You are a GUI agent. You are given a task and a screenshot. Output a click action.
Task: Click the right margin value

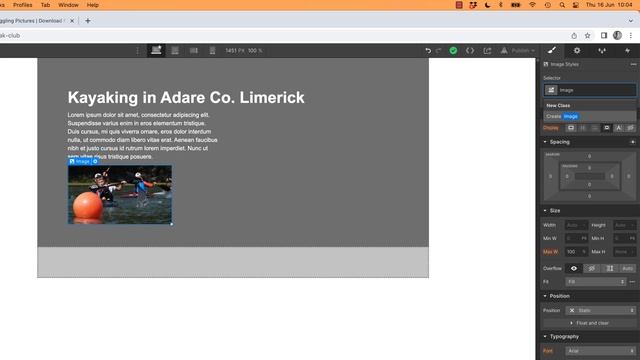[x=629, y=176]
